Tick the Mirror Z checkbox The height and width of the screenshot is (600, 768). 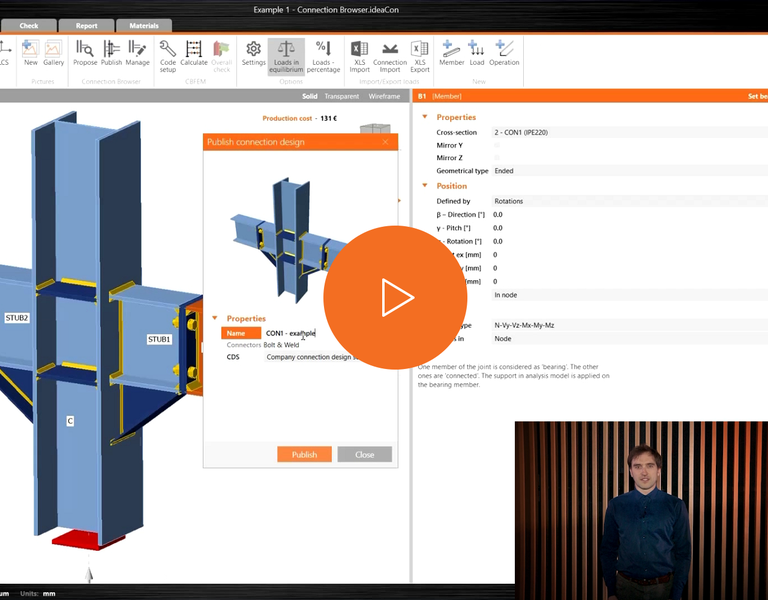pos(497,158)
